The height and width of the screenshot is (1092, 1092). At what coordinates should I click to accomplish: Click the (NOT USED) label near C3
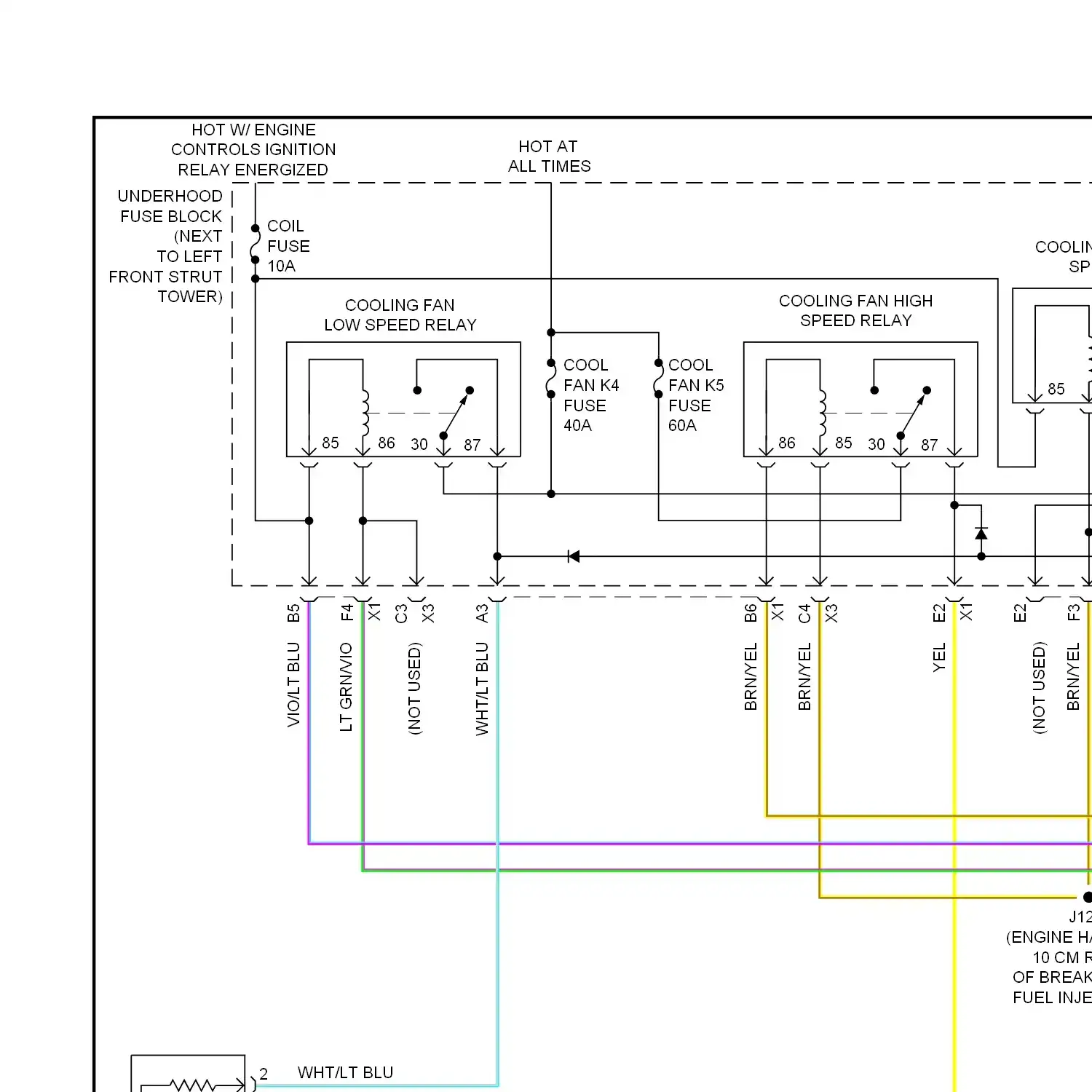[x=414, y=688]
